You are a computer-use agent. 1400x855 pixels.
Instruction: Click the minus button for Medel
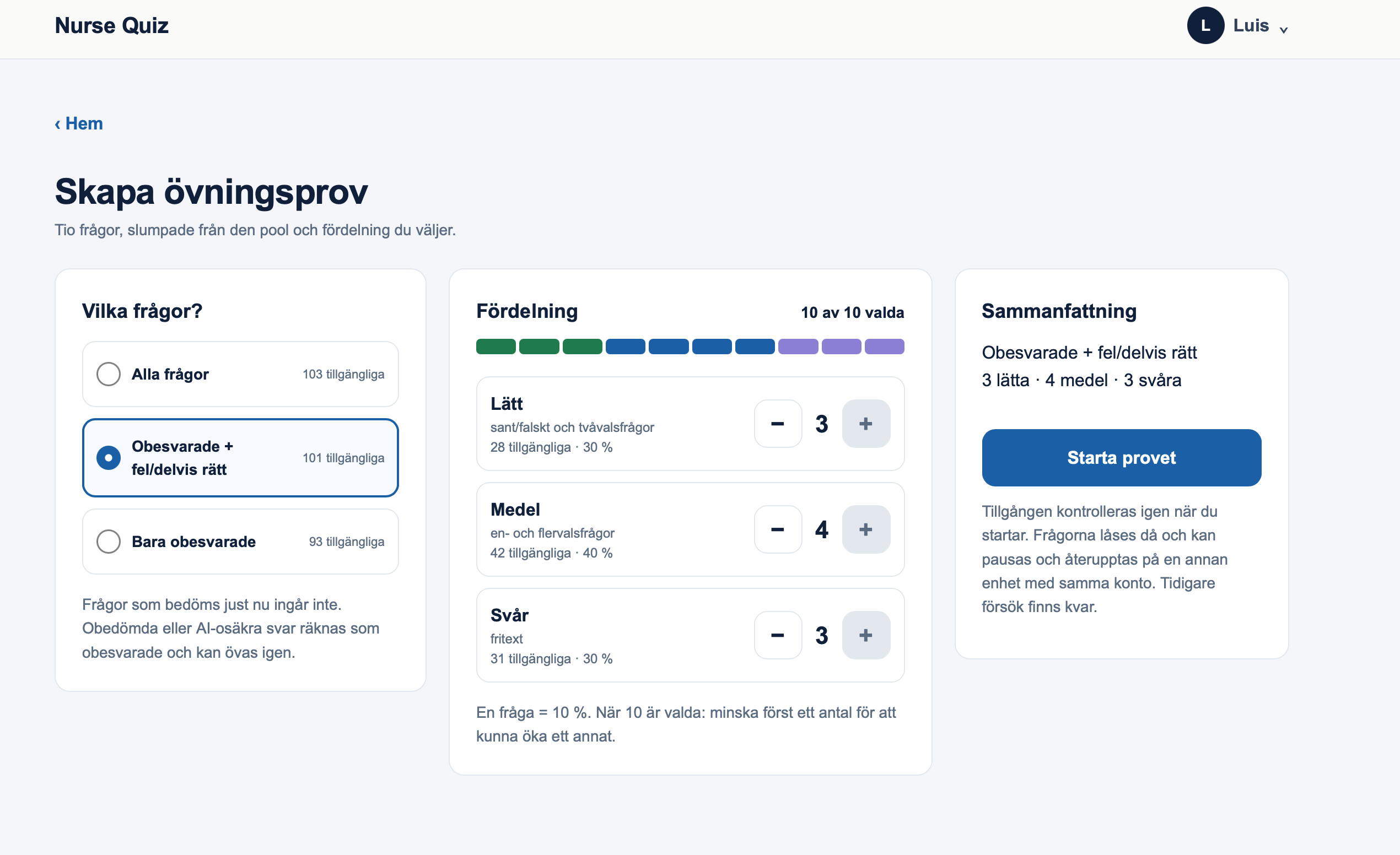[x=778, y=529]
